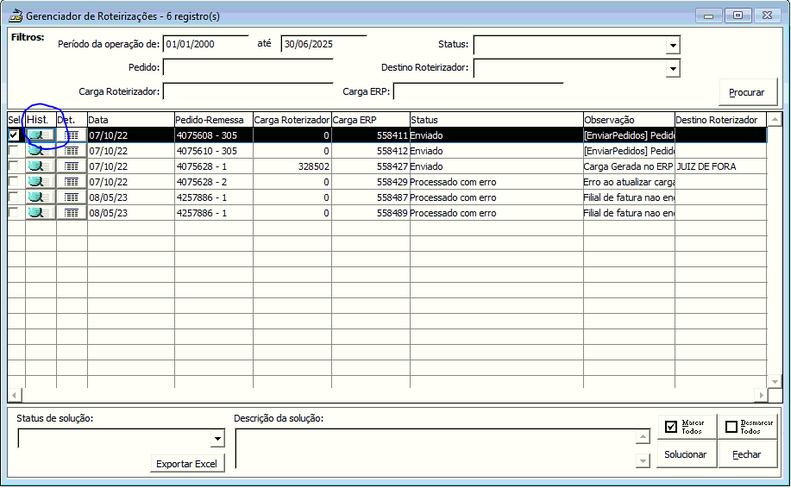791x488 pixels.
Task: Open history icon for row 4075628 - 2
Action: 41,182
